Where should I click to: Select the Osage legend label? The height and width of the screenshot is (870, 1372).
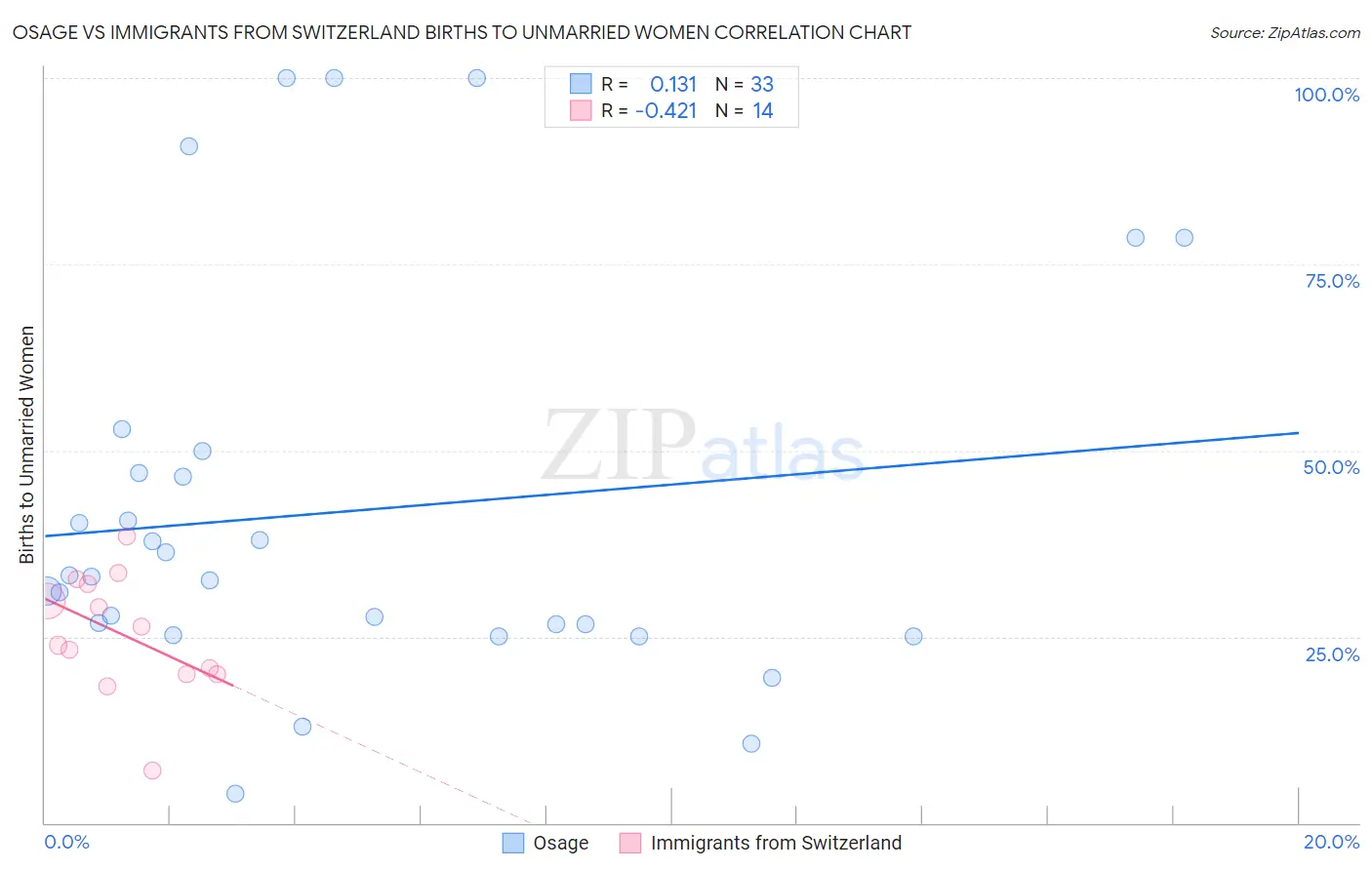point(561,843)
